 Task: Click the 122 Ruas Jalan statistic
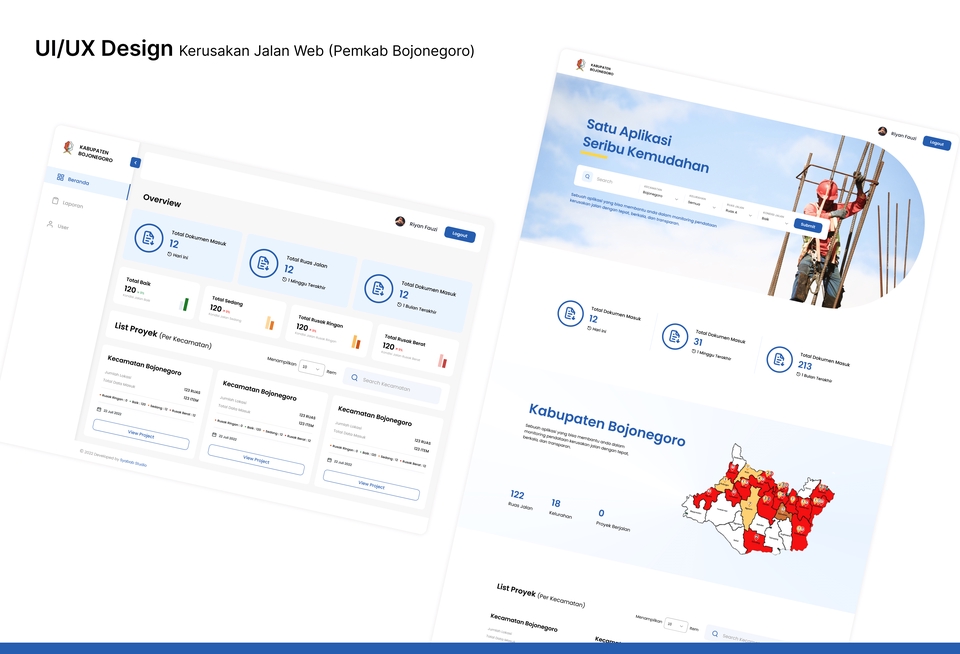coord(518,499)
